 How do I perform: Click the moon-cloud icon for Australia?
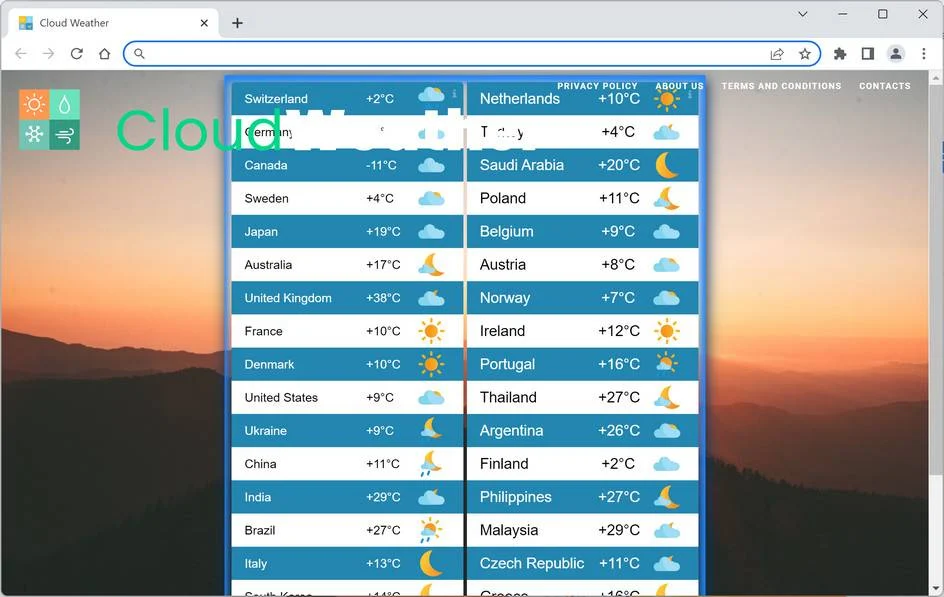click(431, 265)
